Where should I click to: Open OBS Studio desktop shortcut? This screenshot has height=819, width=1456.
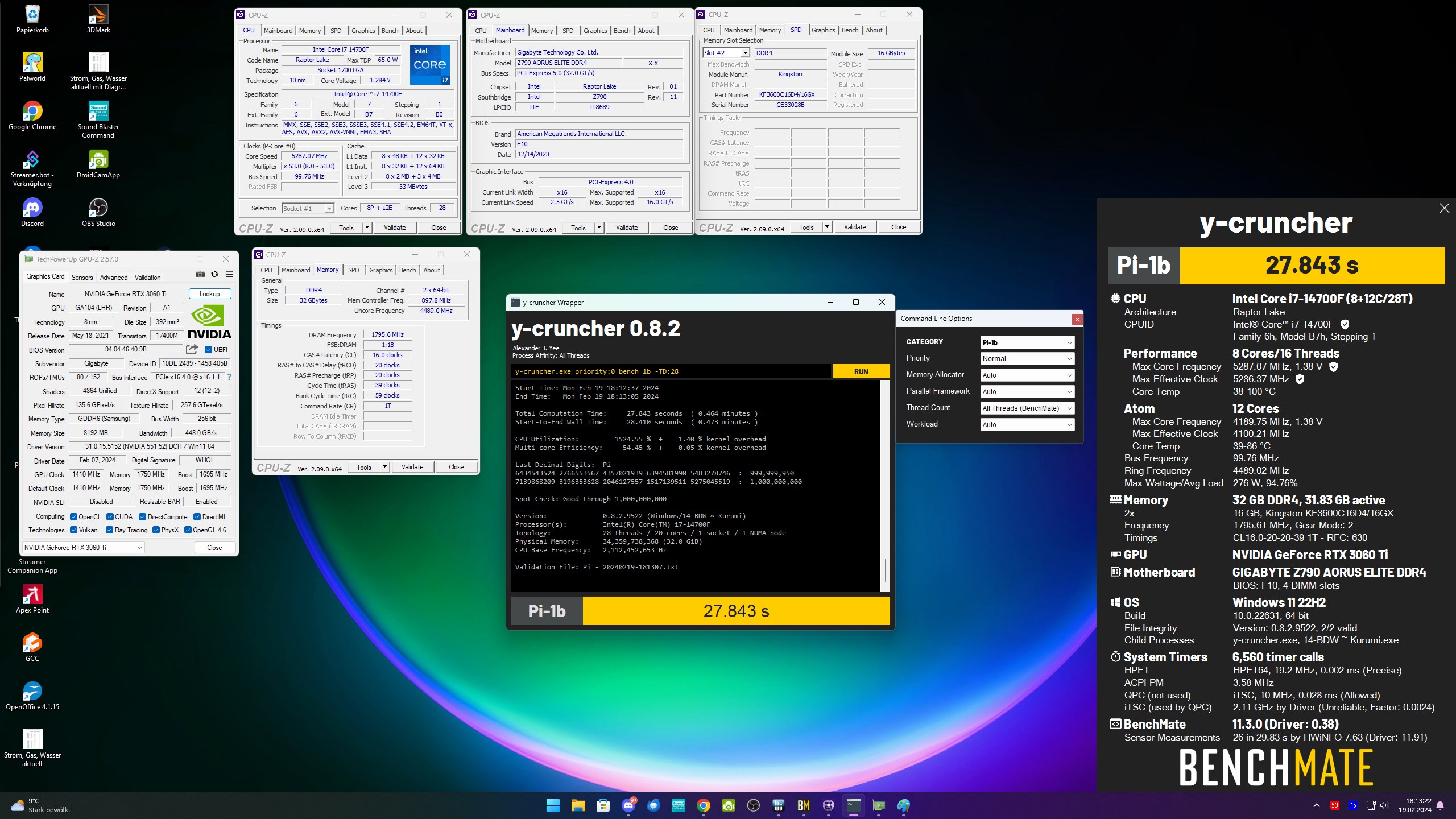tap(98, 213)
